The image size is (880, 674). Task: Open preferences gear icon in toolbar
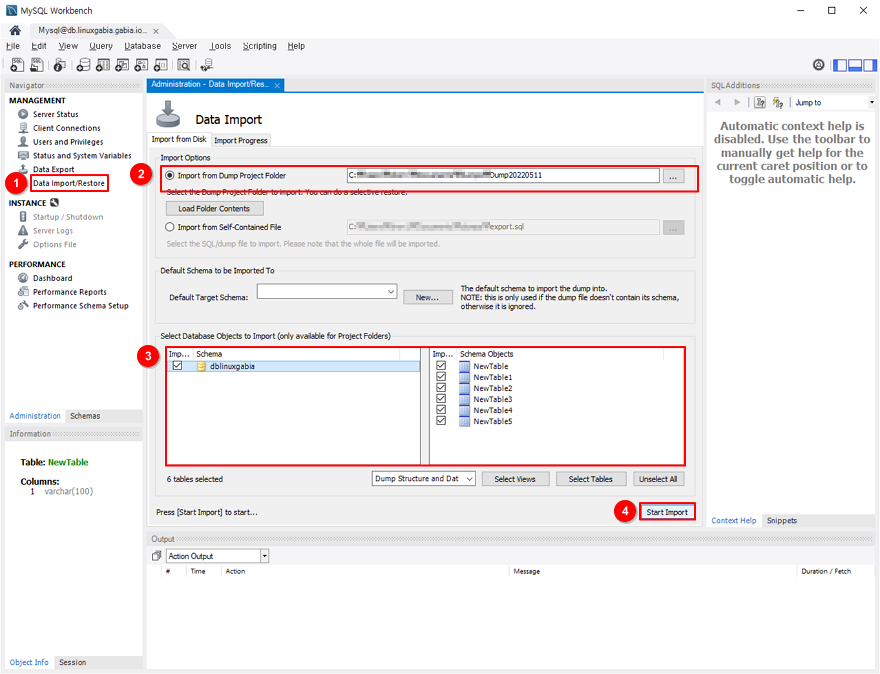point(819,65)
